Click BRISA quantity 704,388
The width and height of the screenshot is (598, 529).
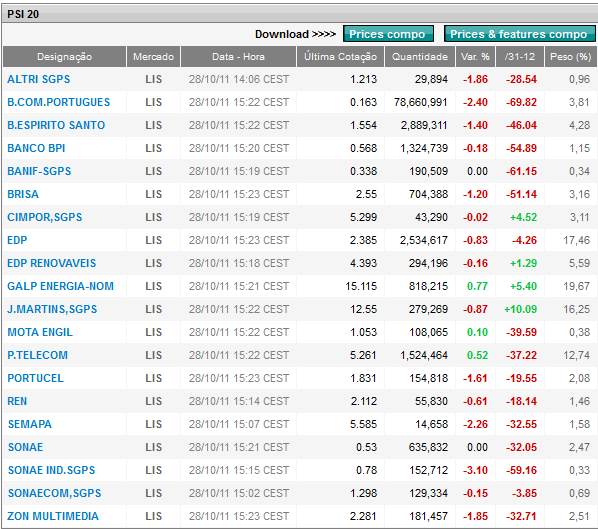click(428, 194)
